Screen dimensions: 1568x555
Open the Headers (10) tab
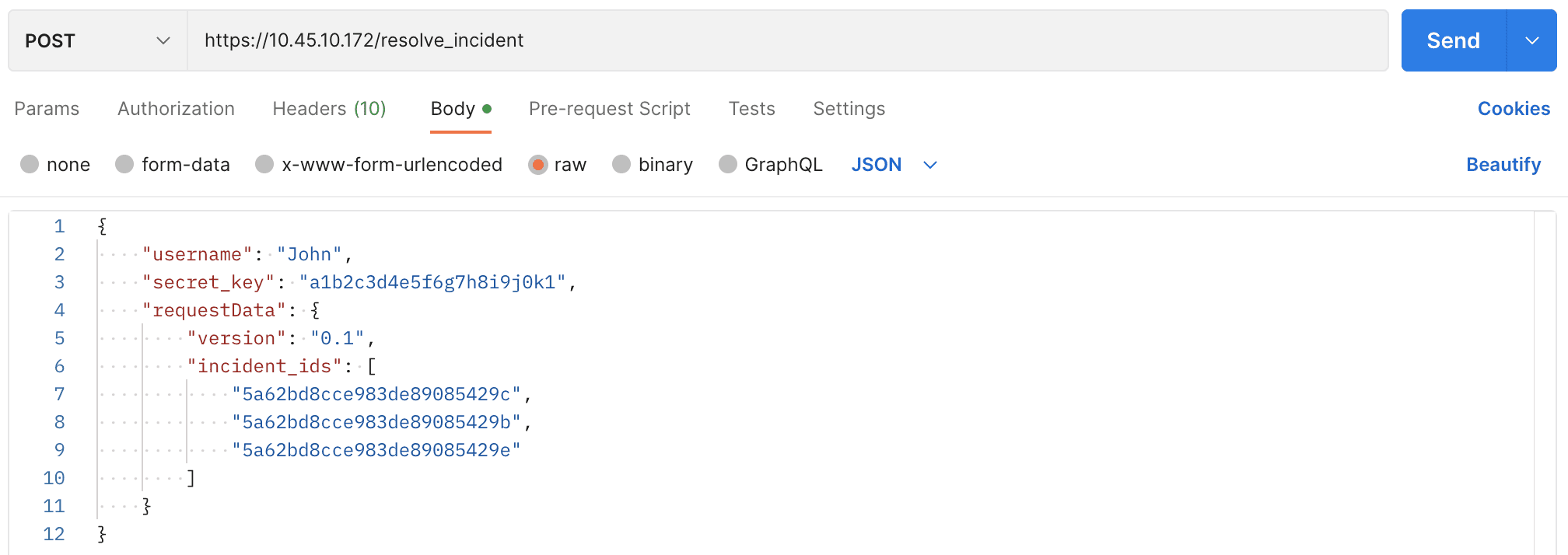tap(329, 109)
